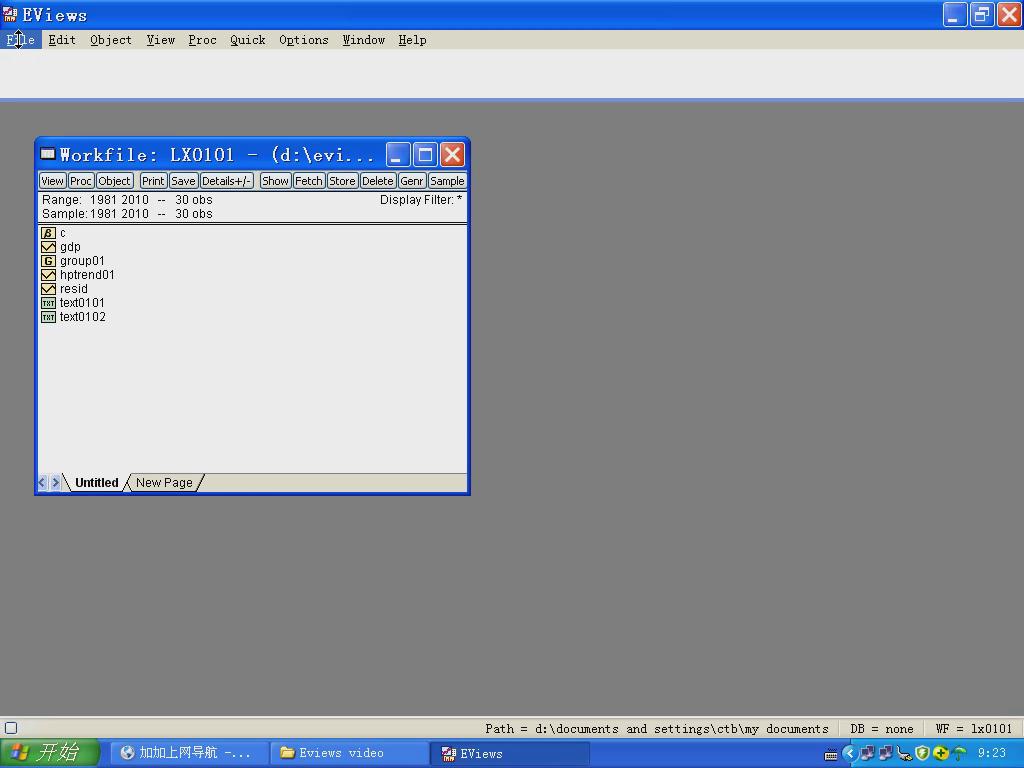
Task: Click the Genr button
Action: tap(411, 181)
